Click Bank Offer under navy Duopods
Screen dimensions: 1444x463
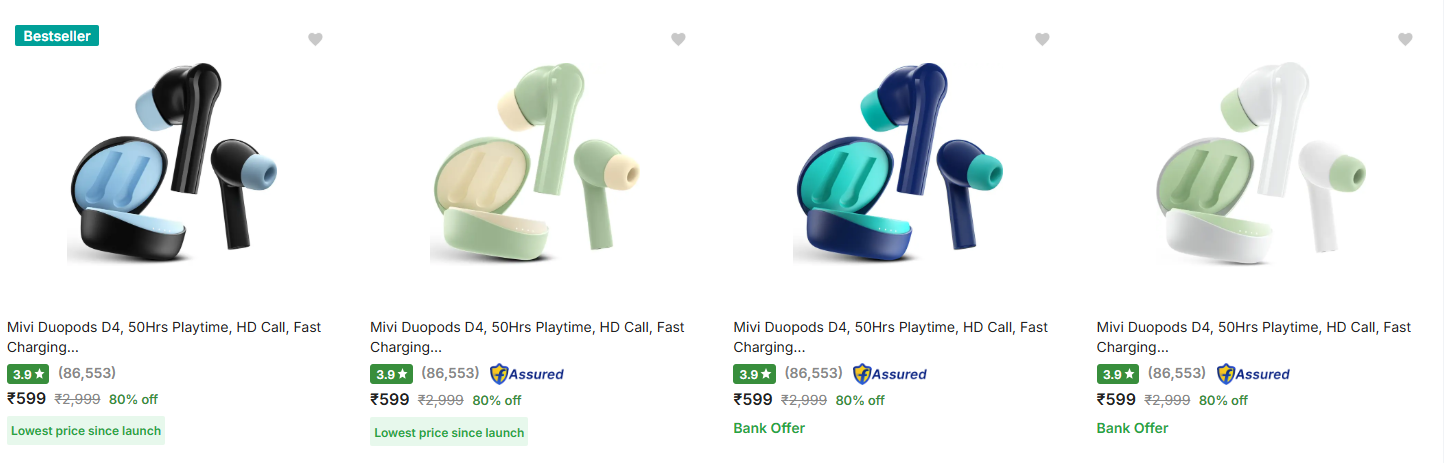(769, 428)
